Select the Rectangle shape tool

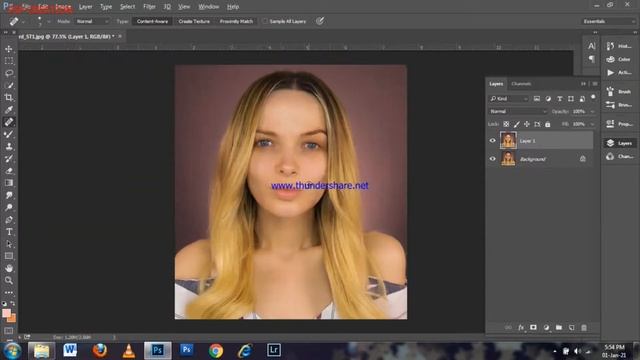pyautogui.click(x=9, y=256)
